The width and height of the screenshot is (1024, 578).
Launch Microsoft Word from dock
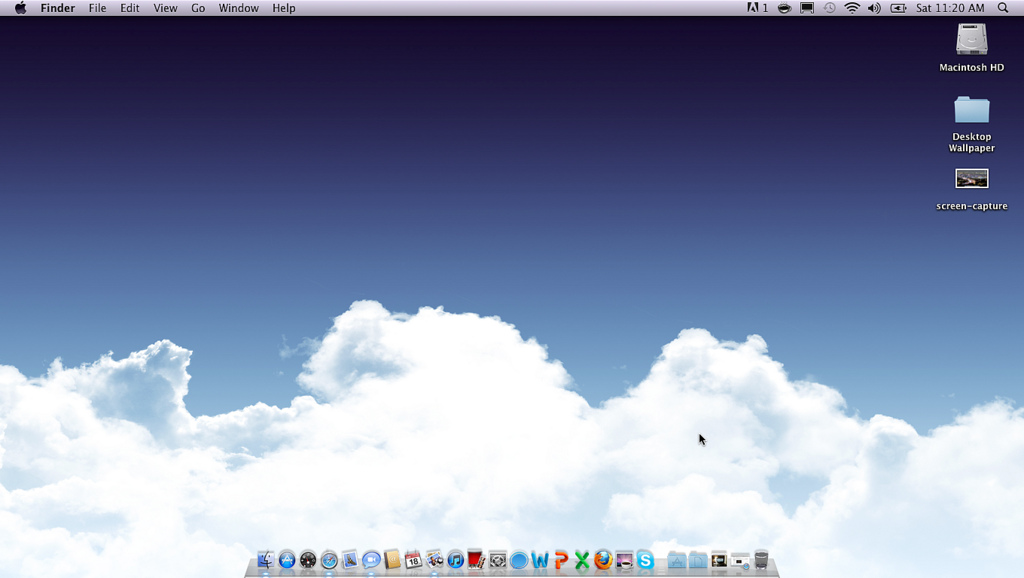(539, 560)
